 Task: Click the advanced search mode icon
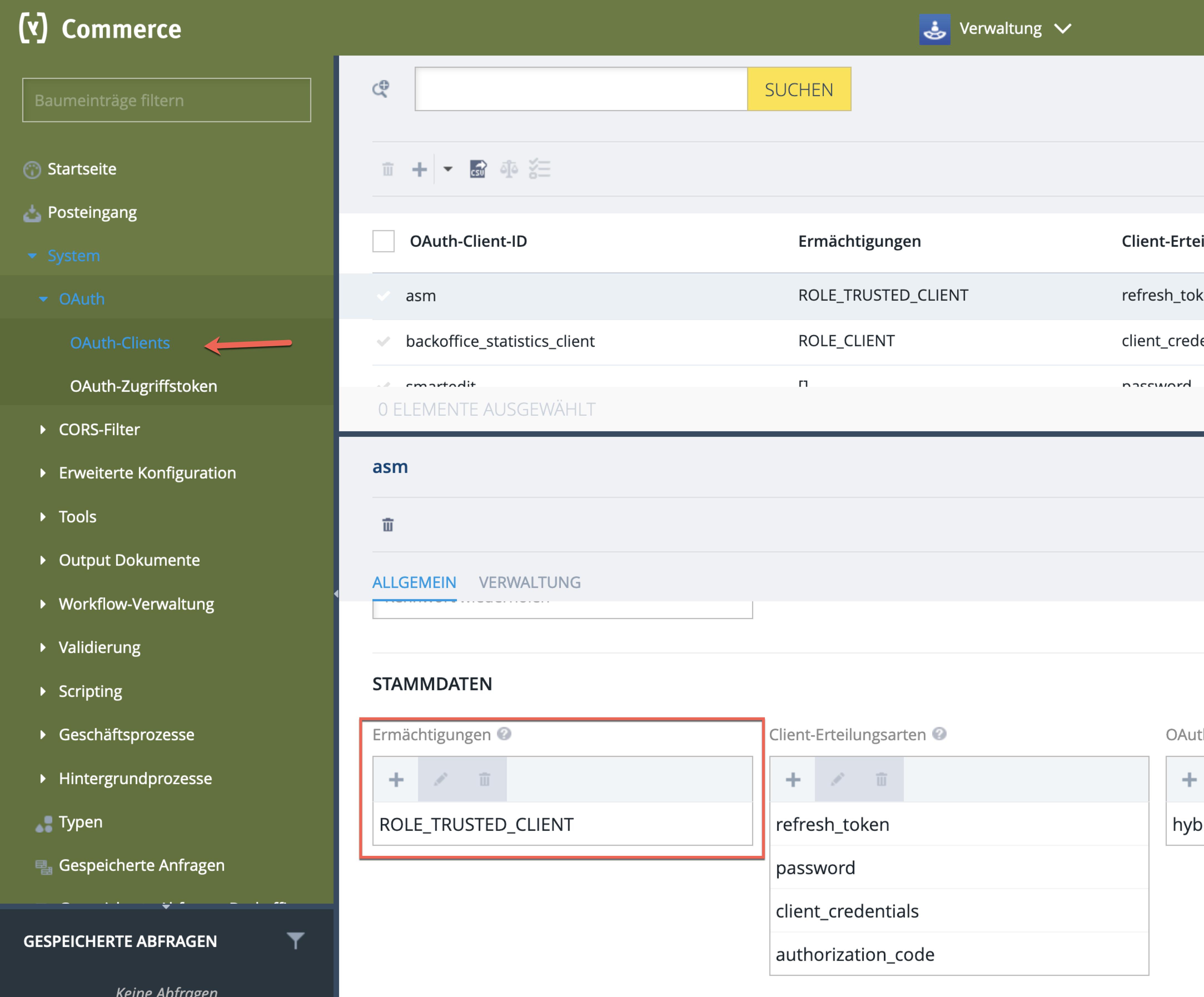381,88
